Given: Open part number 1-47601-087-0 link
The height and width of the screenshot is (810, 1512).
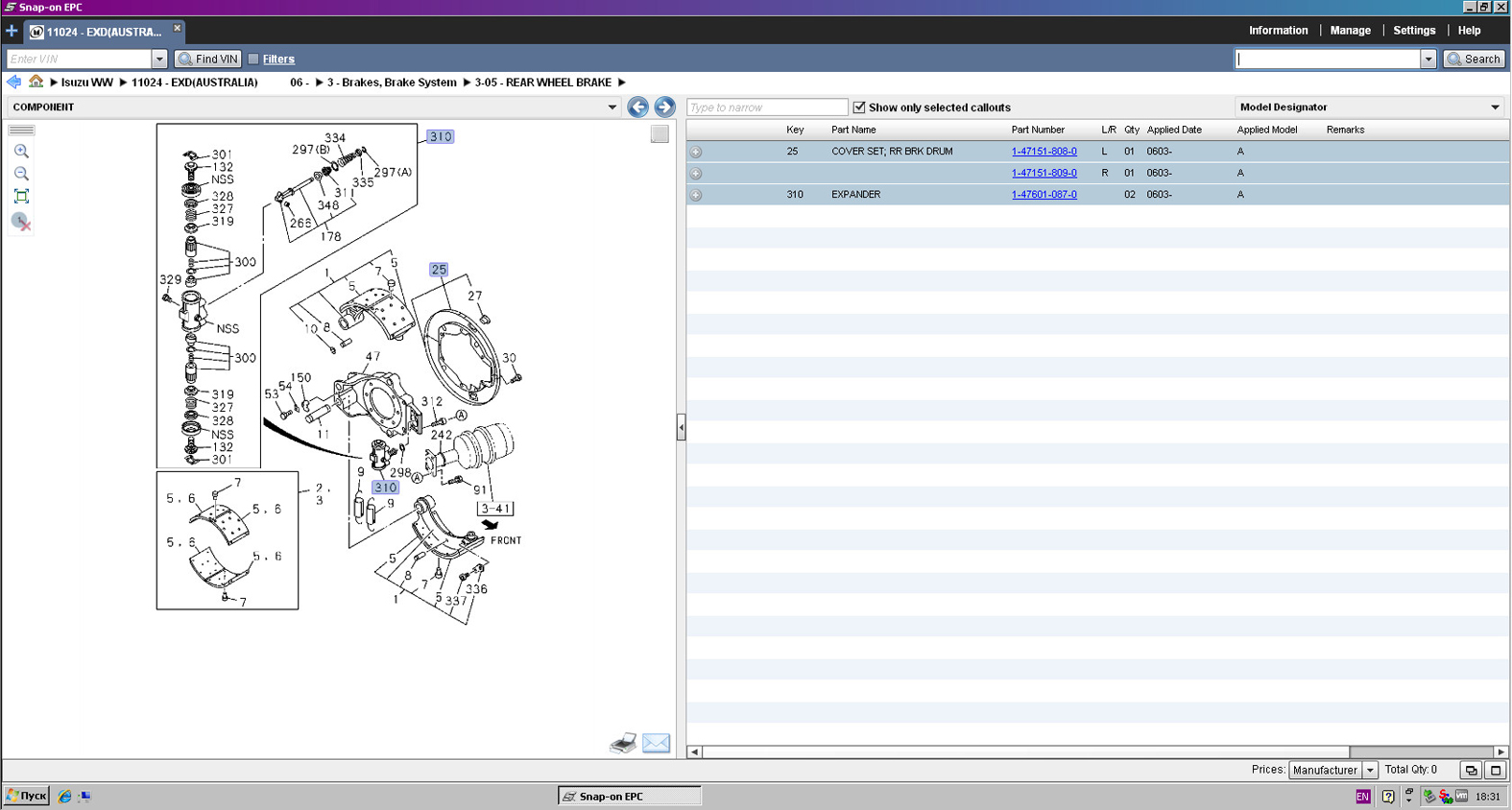Looking at the screenshot, I should (x=1044, y=195).
